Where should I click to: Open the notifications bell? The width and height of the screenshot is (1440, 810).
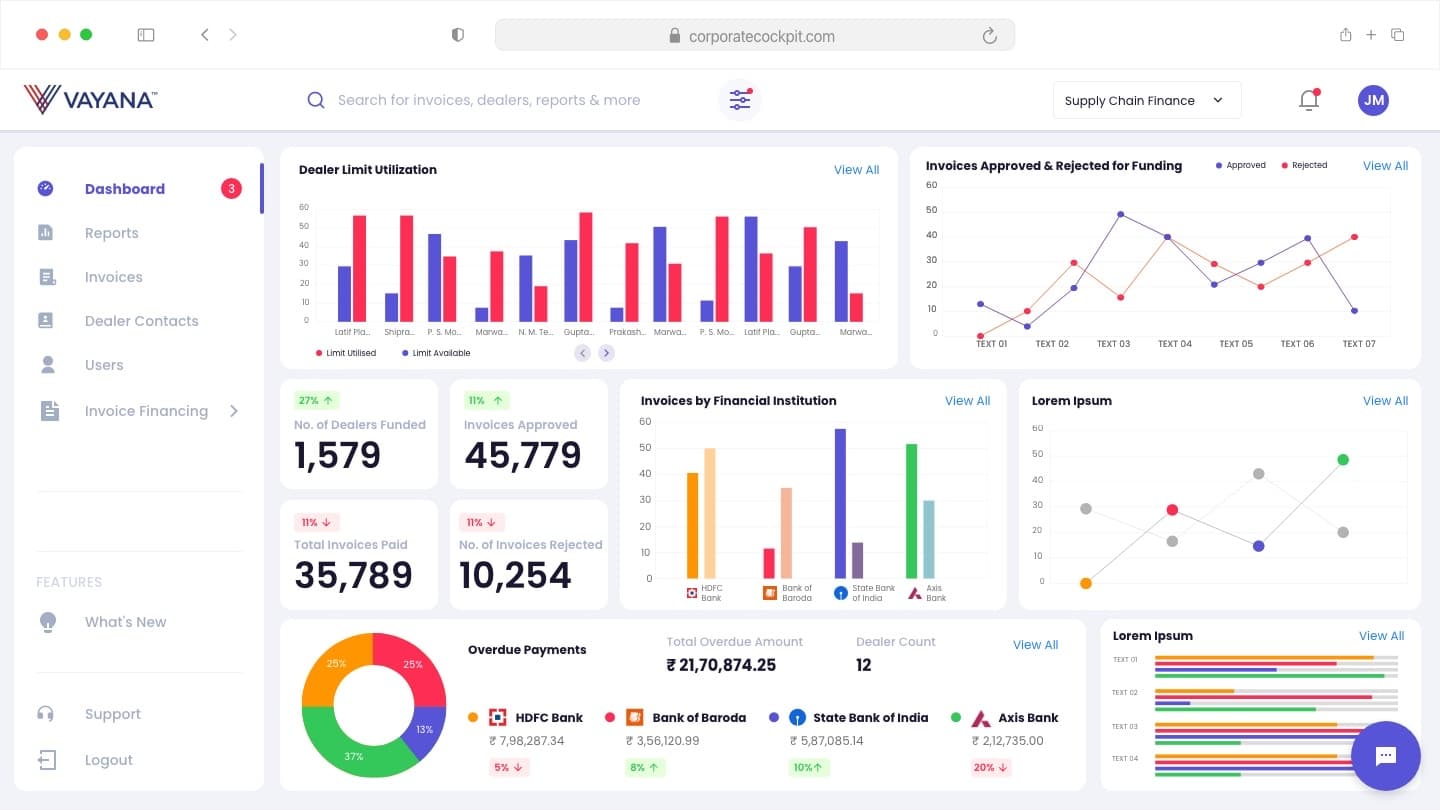click(x=1309, y=99)
